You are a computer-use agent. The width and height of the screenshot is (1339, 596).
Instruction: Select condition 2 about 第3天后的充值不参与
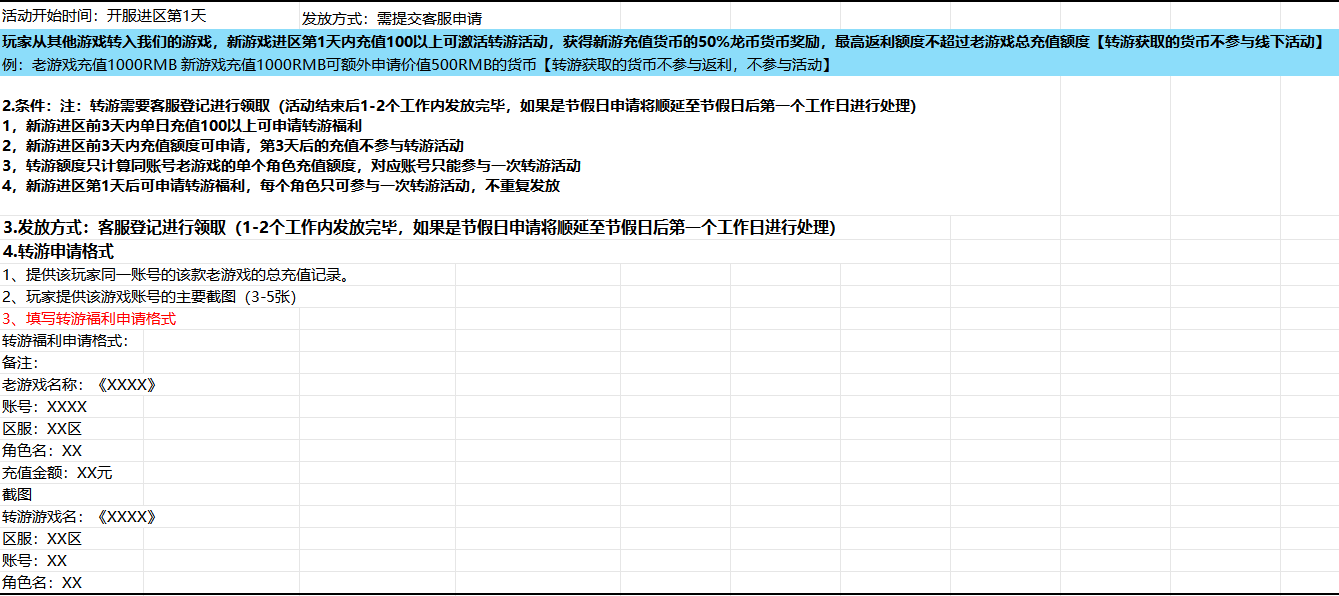coord(232,146)
